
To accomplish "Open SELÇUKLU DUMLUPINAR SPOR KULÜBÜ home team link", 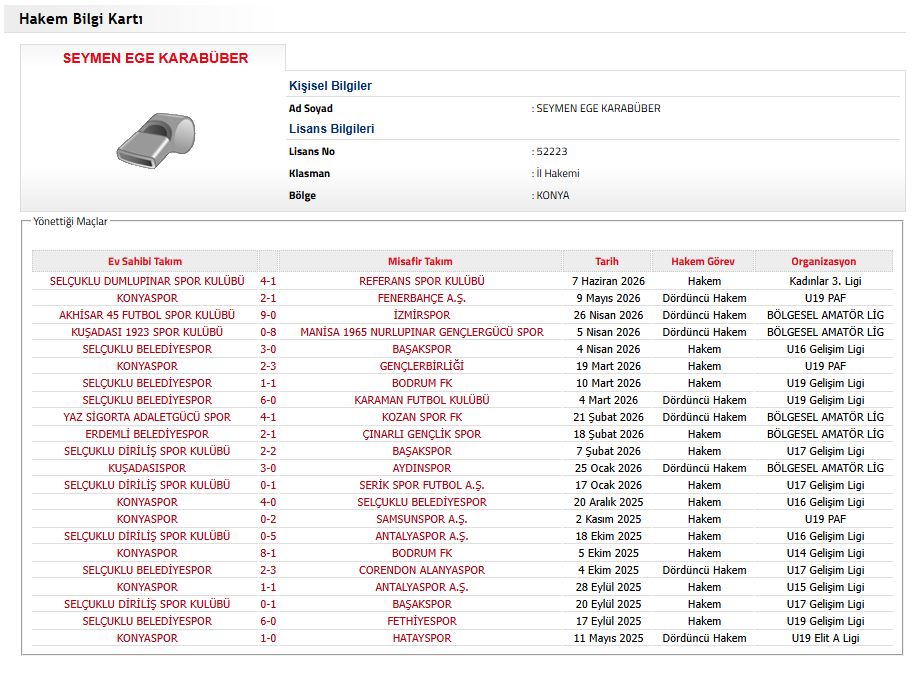I will [147, 281].
